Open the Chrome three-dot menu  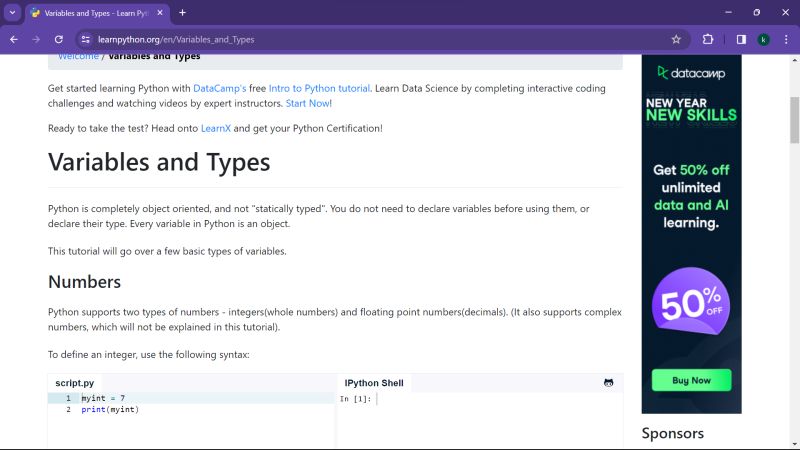click(785, 39)
